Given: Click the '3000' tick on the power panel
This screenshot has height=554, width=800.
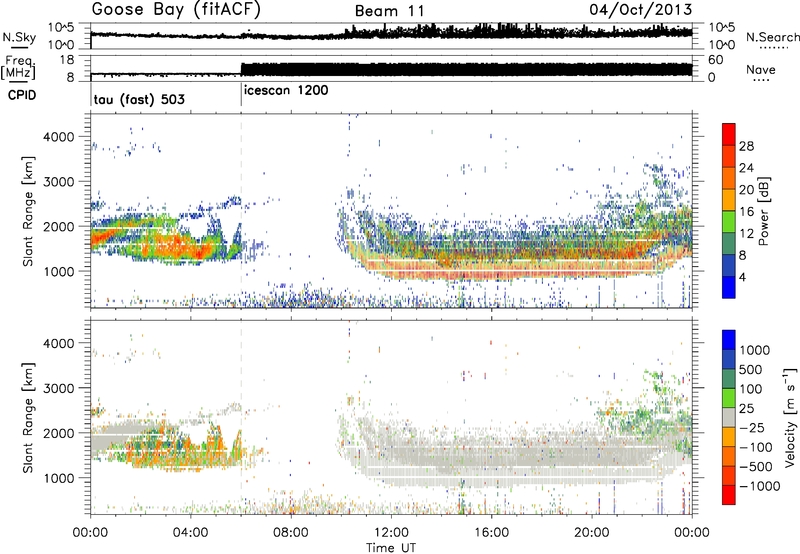Looking at the screenshot, I should (58, 182).
